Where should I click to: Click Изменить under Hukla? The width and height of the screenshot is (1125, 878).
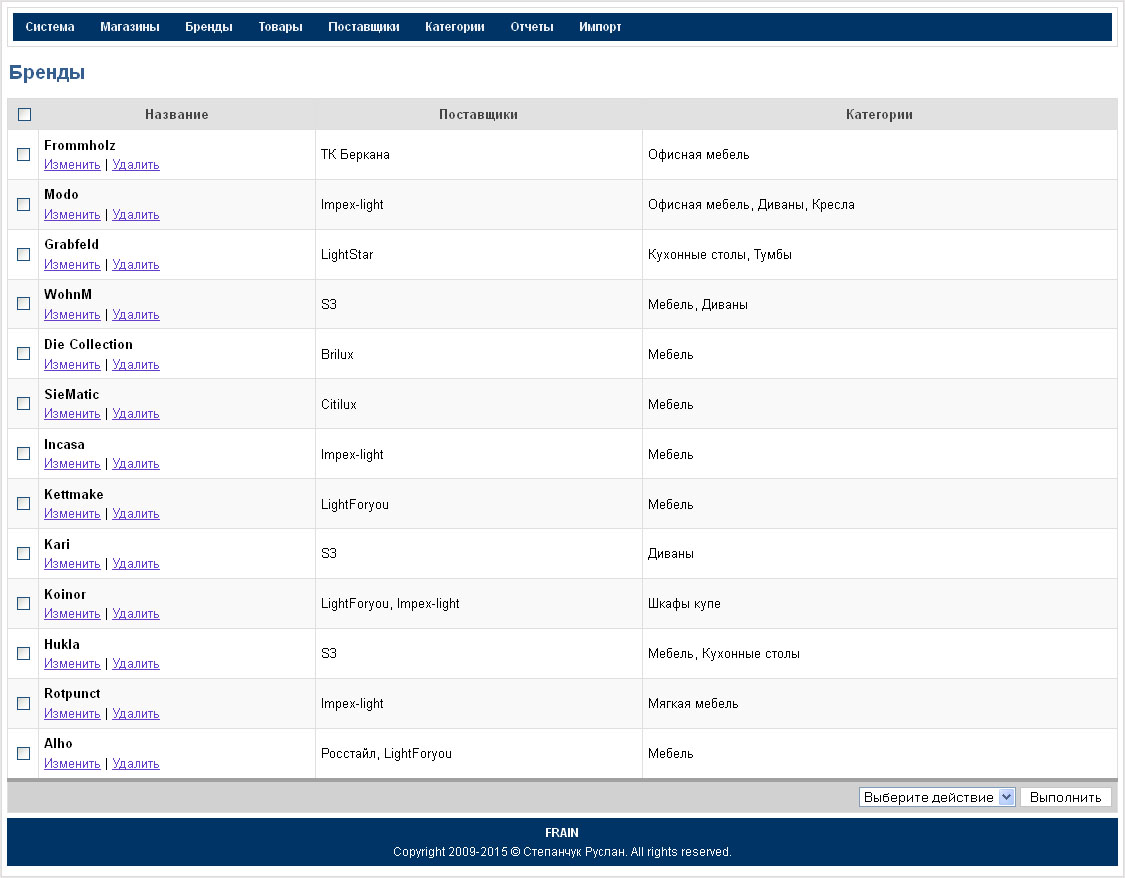[72, 664]
